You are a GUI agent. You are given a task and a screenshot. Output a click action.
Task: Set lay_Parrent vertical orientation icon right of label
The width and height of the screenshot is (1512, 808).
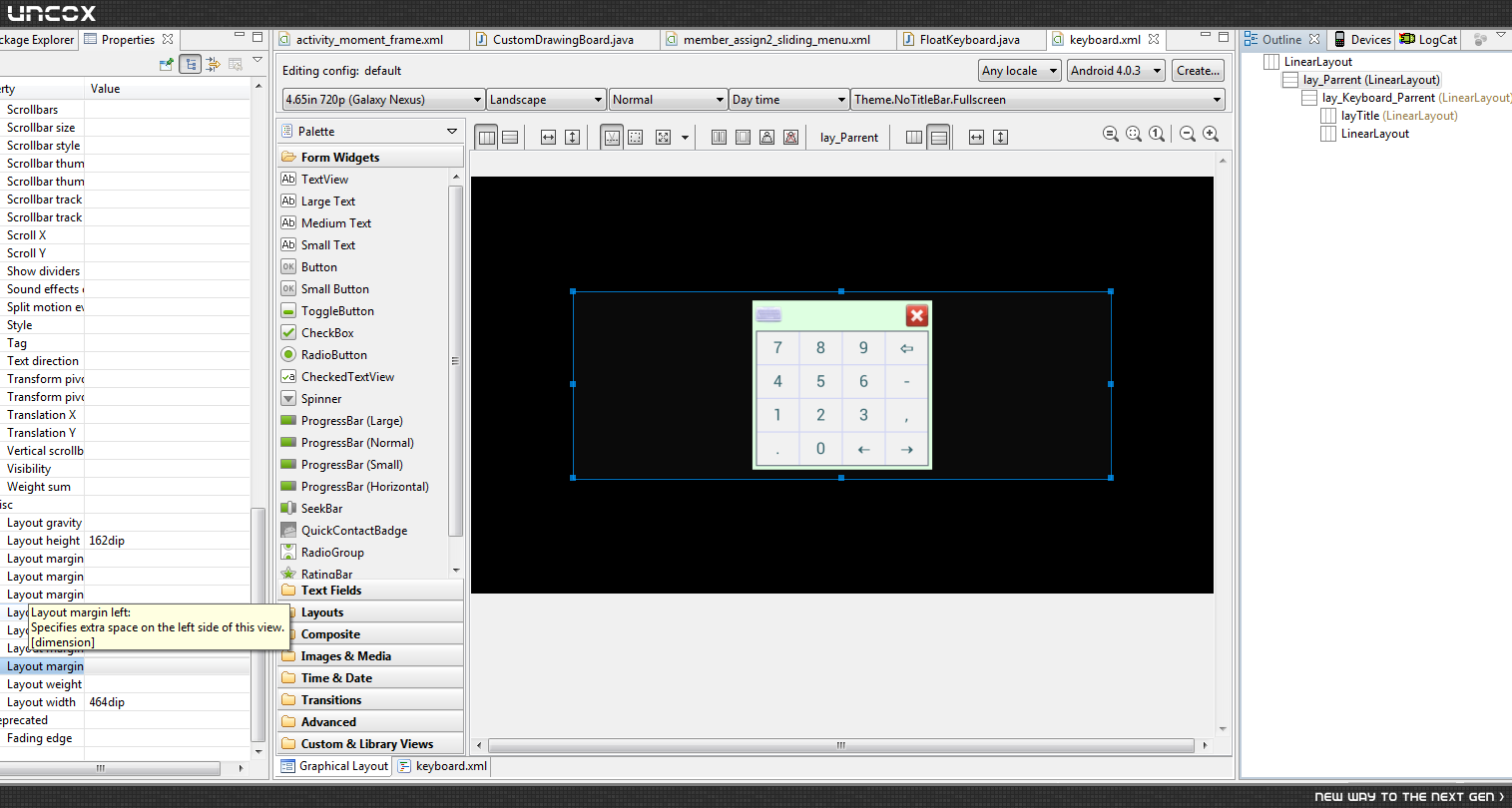pos(938,138)
